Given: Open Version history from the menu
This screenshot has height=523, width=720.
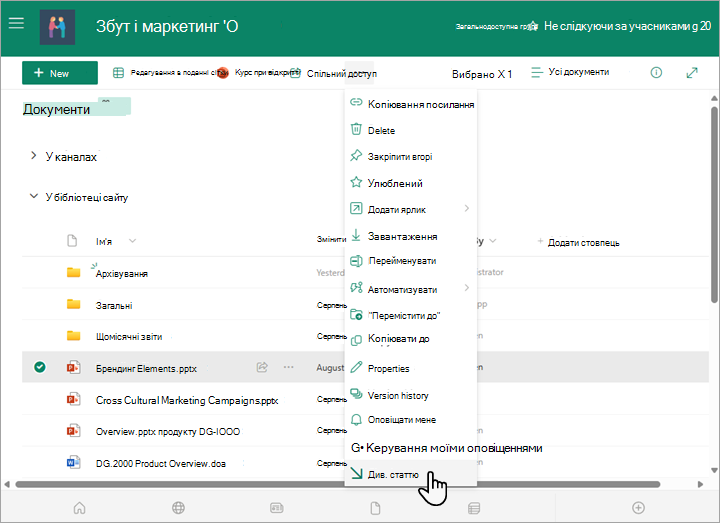Looking at the screenshot, I should point(411,395).
